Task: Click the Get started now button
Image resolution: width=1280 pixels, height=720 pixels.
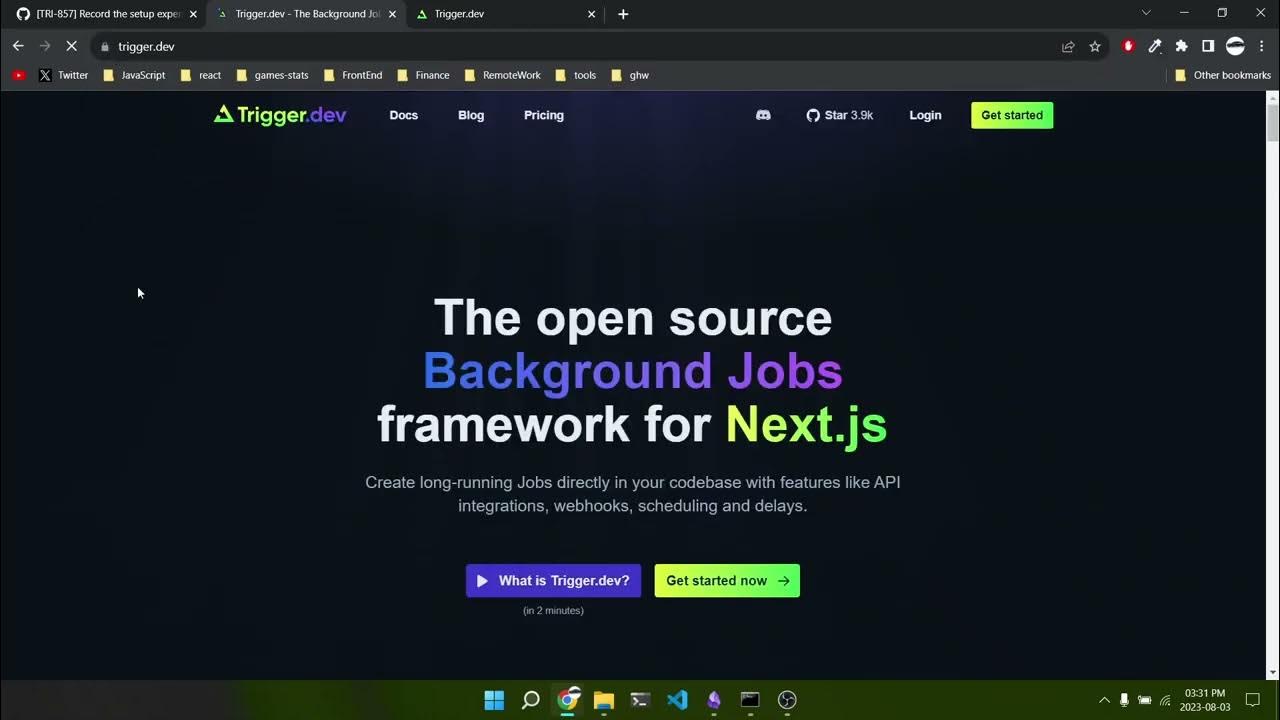Action: tap(727, 581)
